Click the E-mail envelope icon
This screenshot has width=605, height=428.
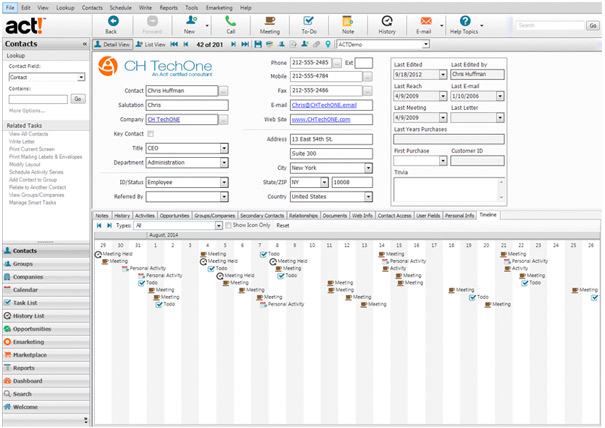pyautogui.click(x=426, y=21)
